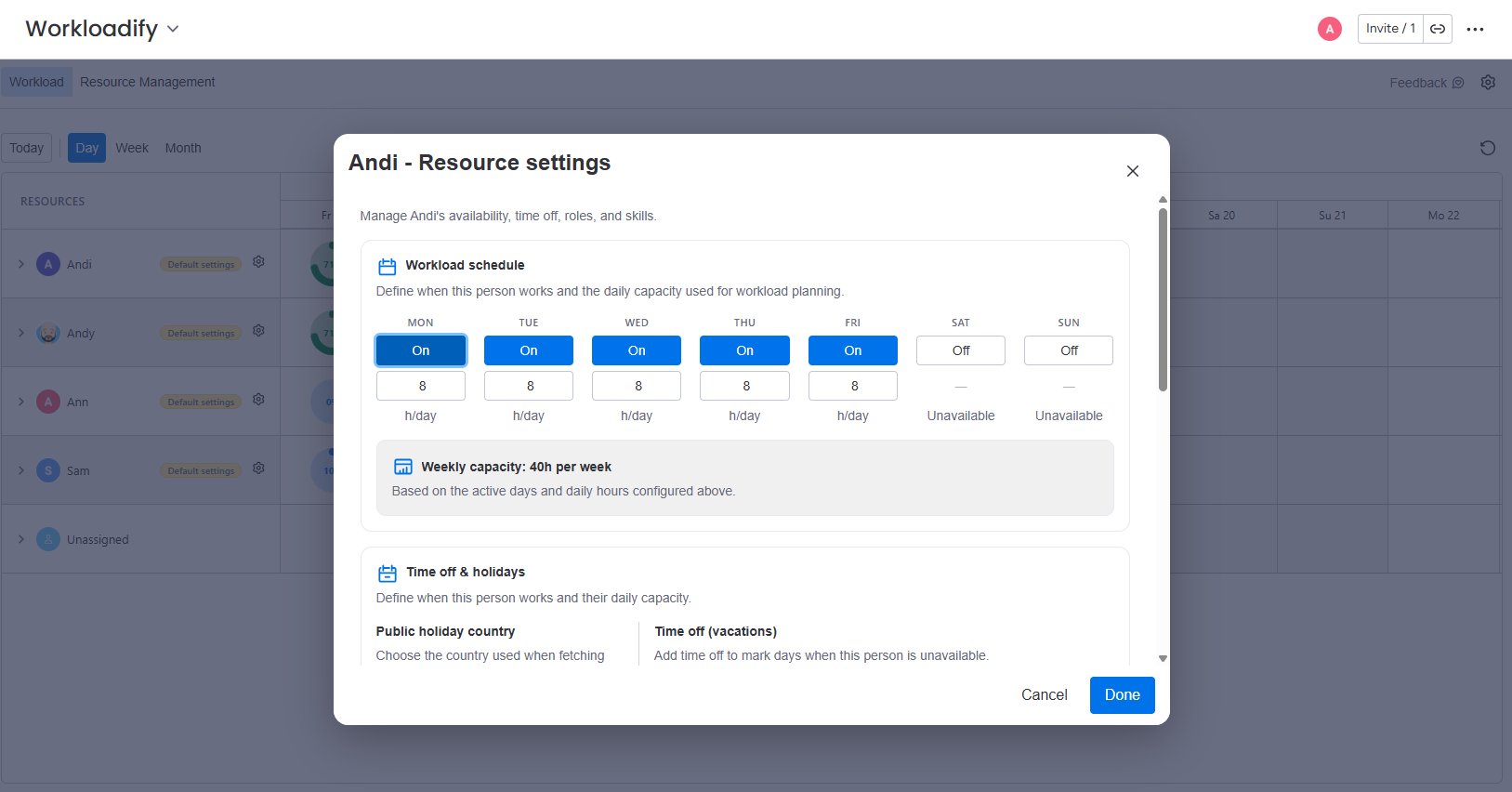
Task: Click Done to save settings
Action: click(1122, 694)
